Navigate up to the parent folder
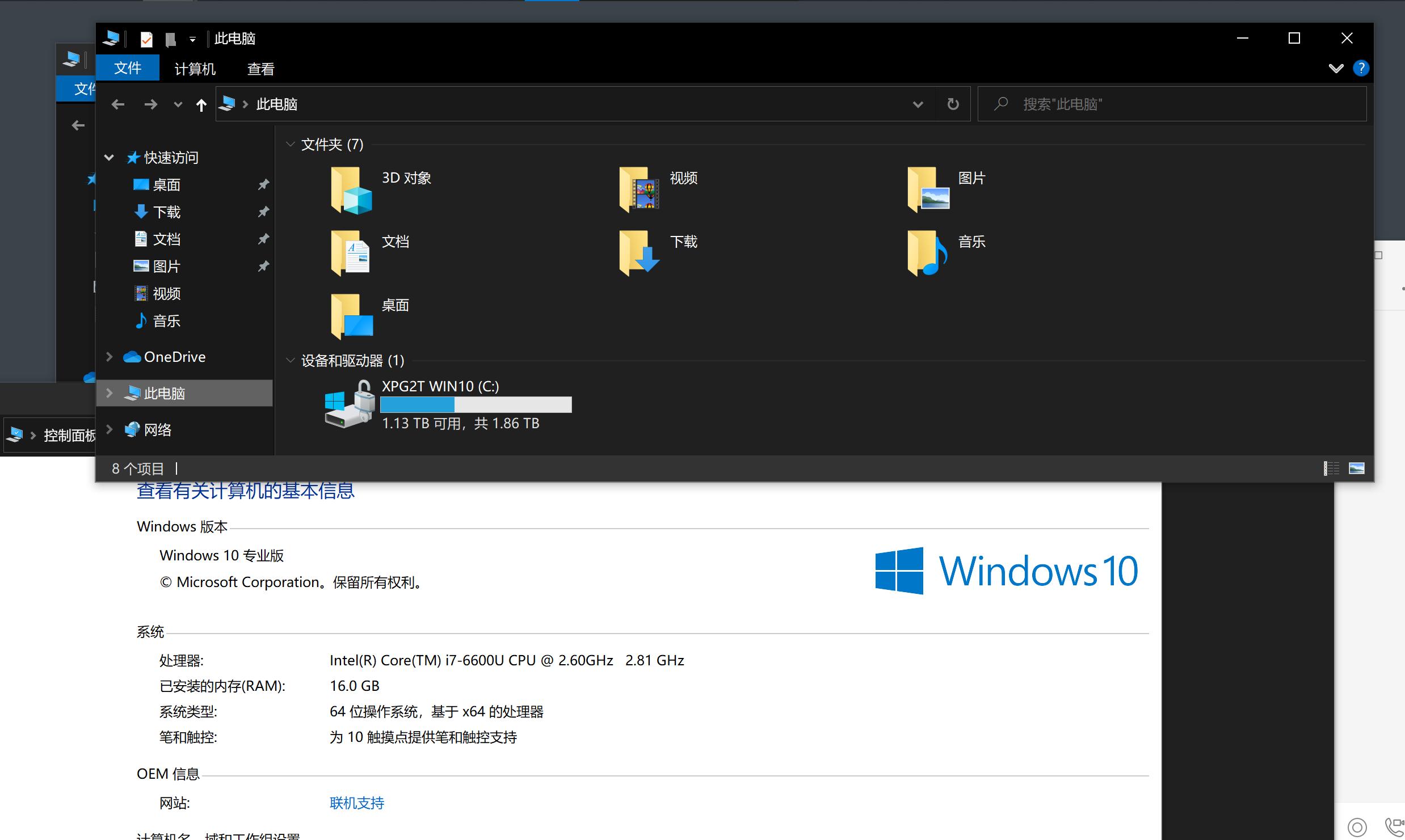This screenshot has width=1405, height=840. [x=201, y=104]
